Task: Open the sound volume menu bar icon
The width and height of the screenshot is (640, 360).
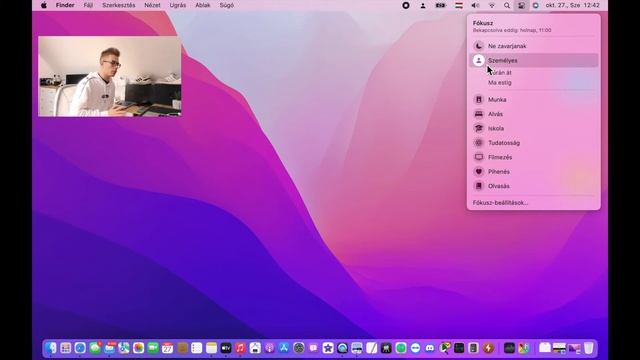Action: pos(475,5)
